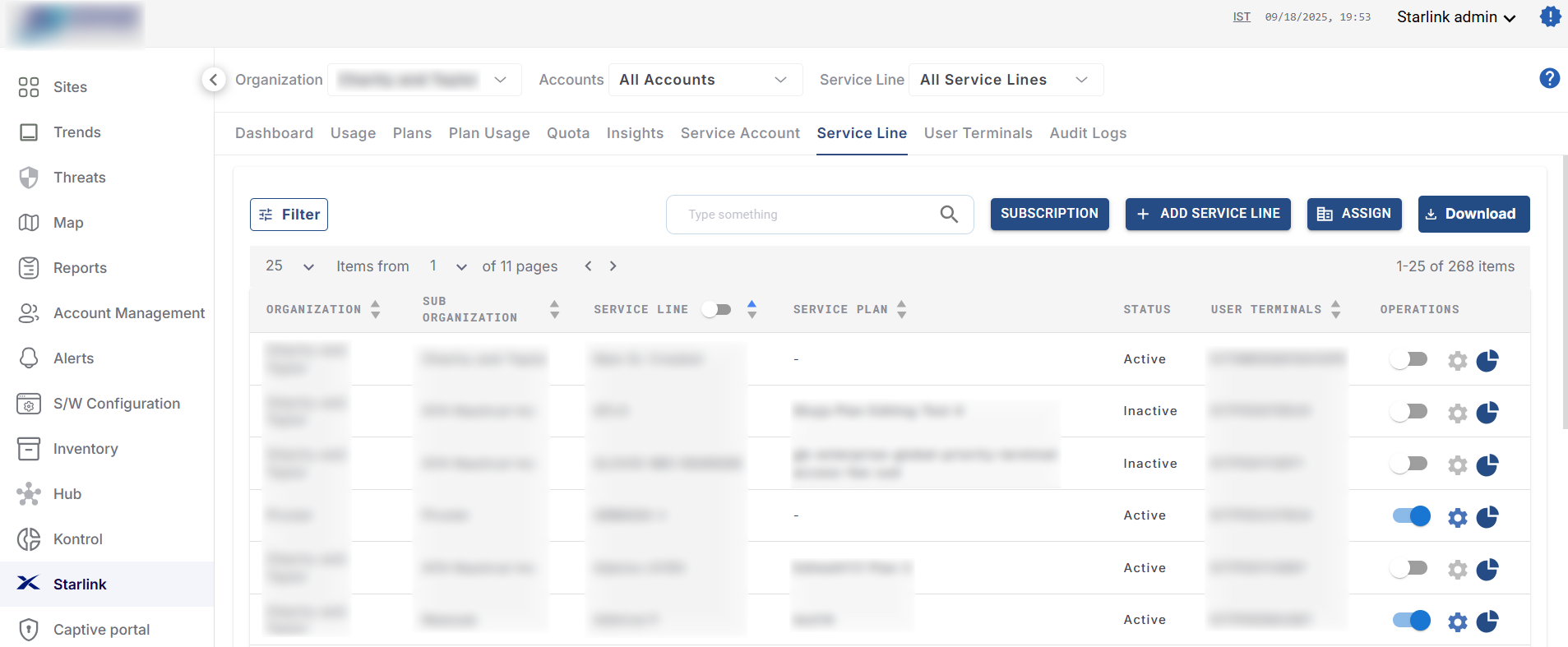Enable the first row operations toggle

tap(1409, 360)
